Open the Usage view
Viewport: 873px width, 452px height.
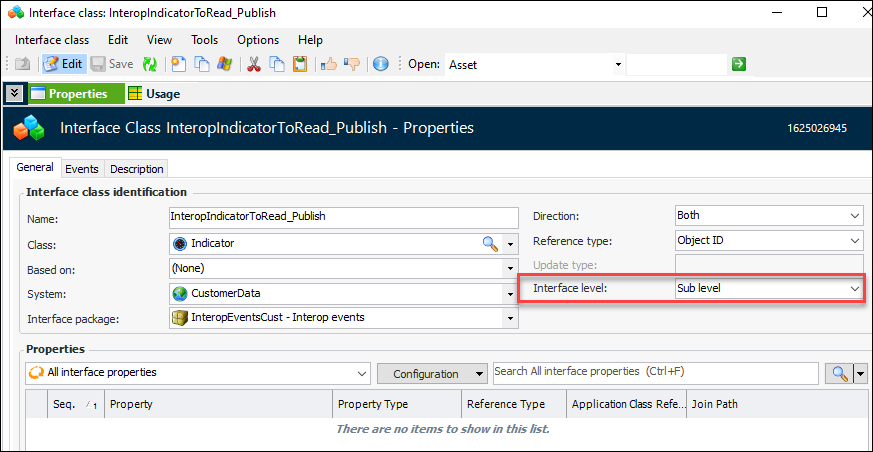(x=154, y=94)
